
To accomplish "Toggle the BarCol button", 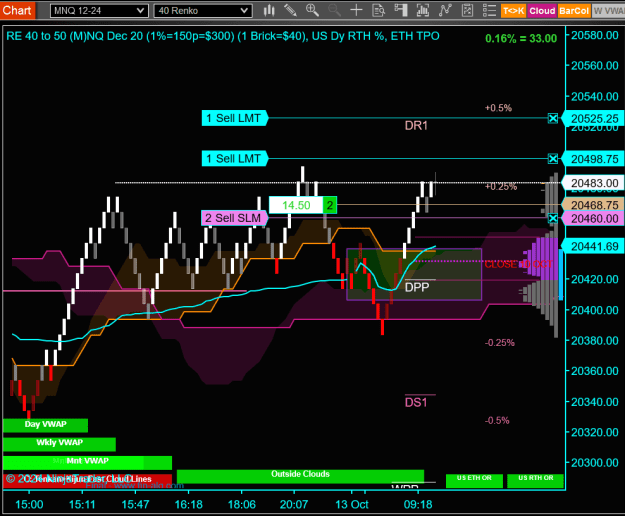I will [574, 11].
